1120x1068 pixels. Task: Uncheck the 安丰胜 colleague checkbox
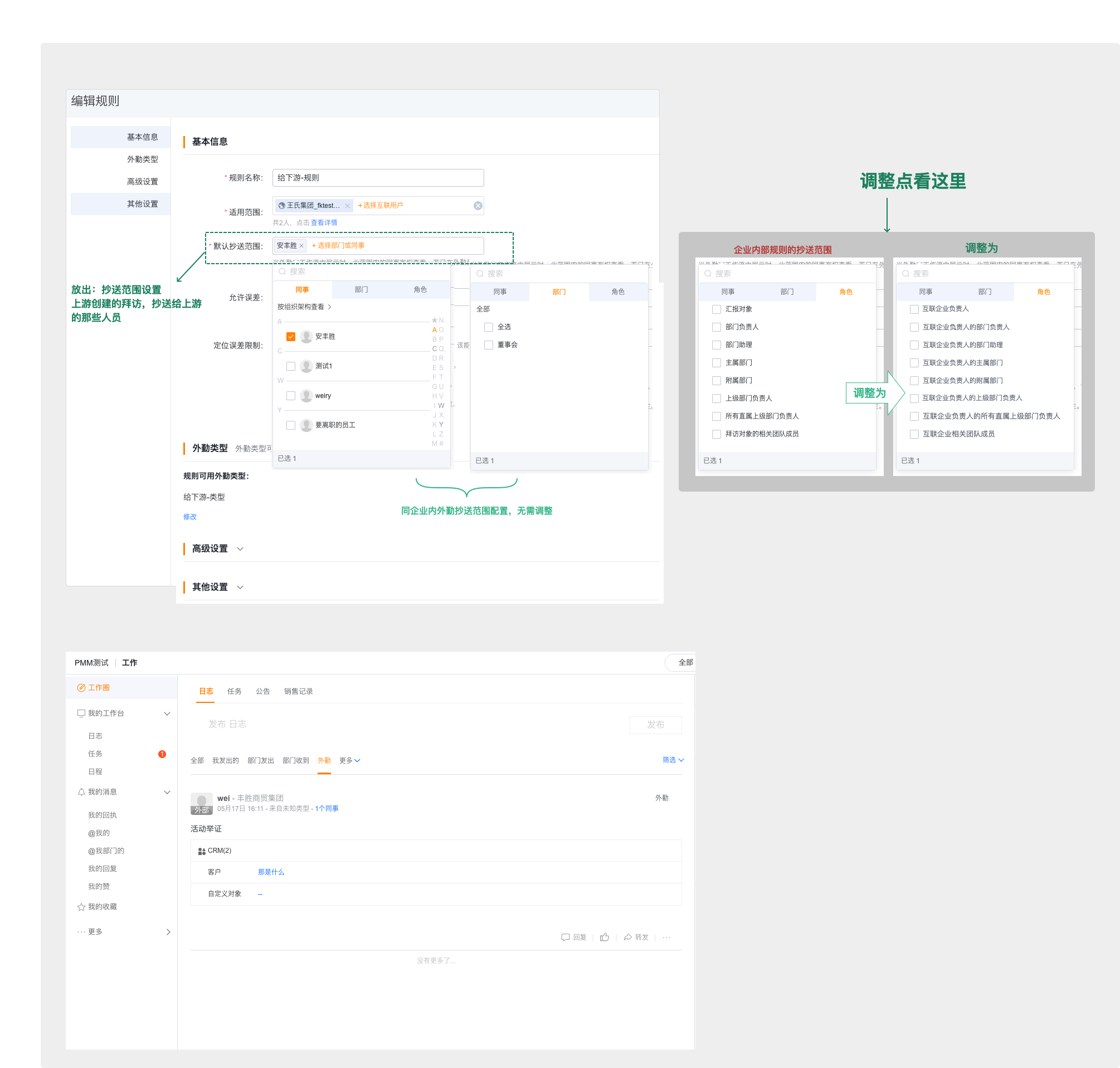click(291, 337)
